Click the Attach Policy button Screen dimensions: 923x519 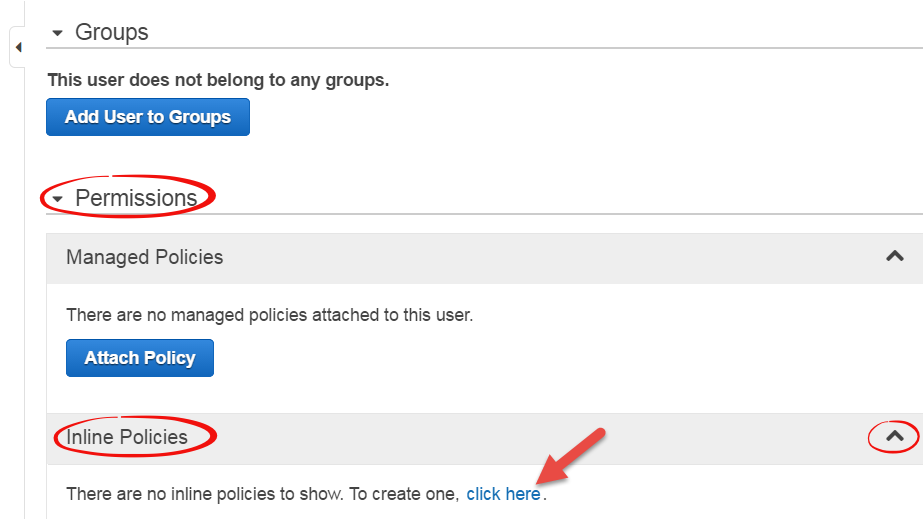coord(140,358)
